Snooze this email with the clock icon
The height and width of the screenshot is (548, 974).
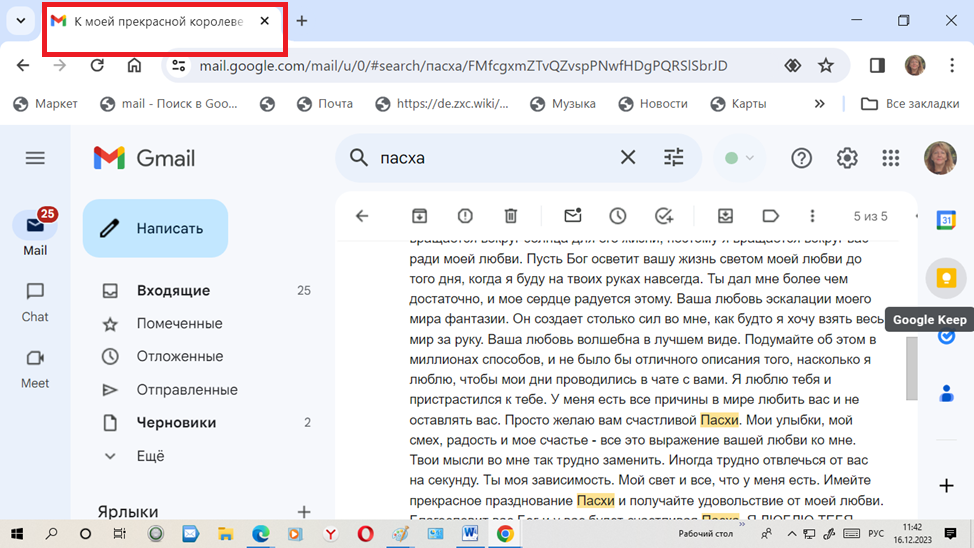pyautogui.click(x=617, y=216)
